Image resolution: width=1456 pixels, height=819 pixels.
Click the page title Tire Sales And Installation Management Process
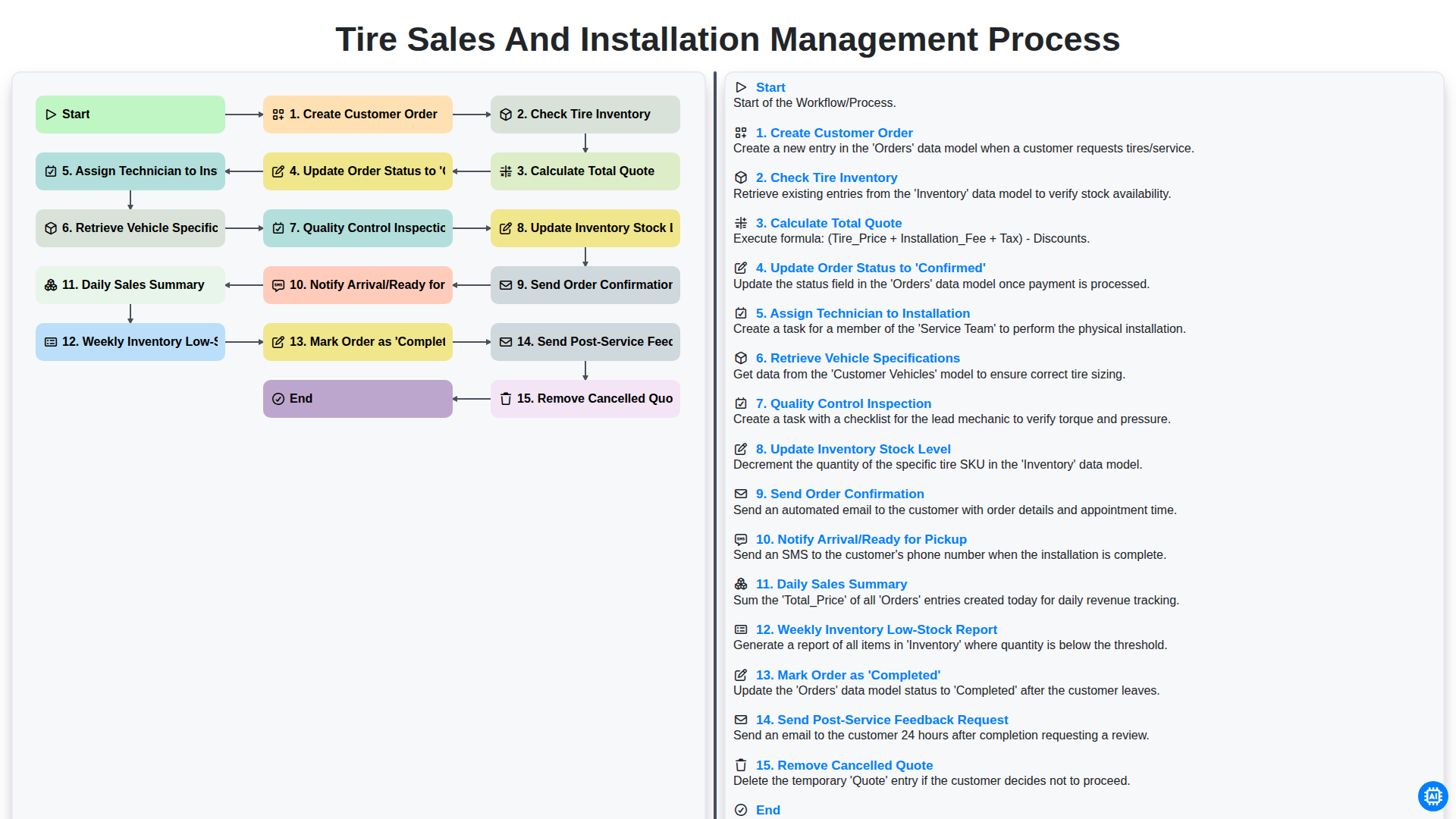coord(728,39)
